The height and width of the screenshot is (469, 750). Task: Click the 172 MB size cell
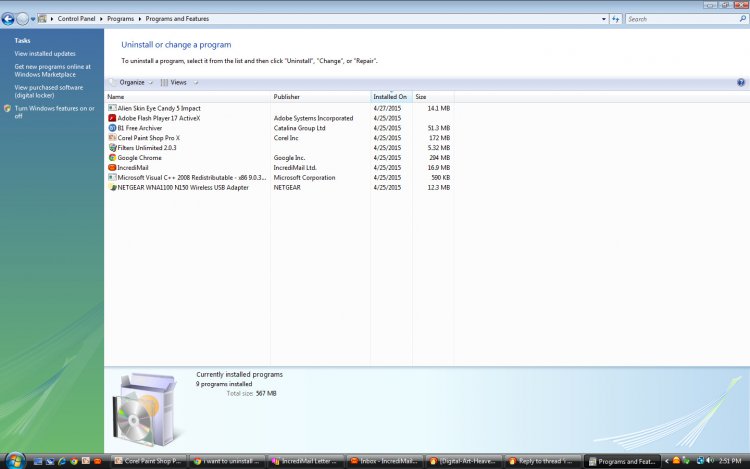[440, 138]
